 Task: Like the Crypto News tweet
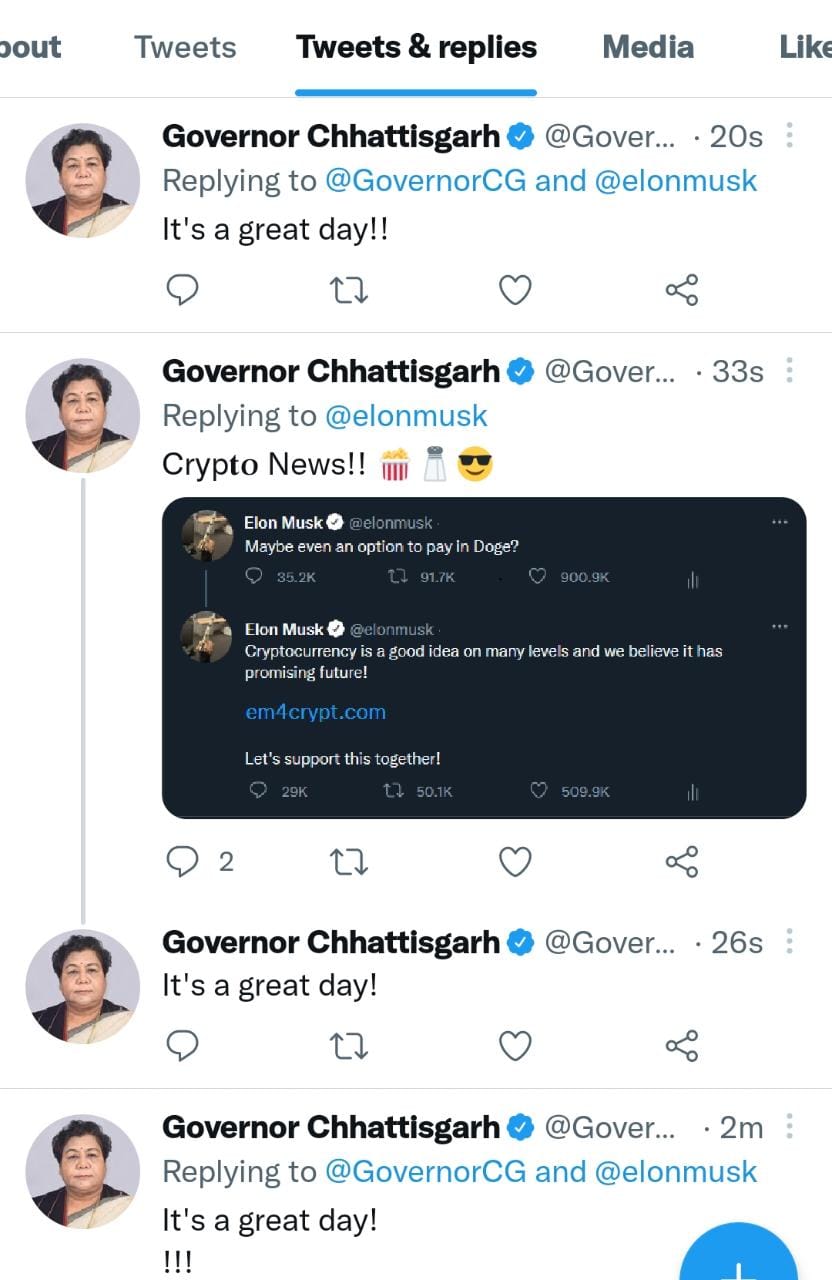[x=515, y=861]
